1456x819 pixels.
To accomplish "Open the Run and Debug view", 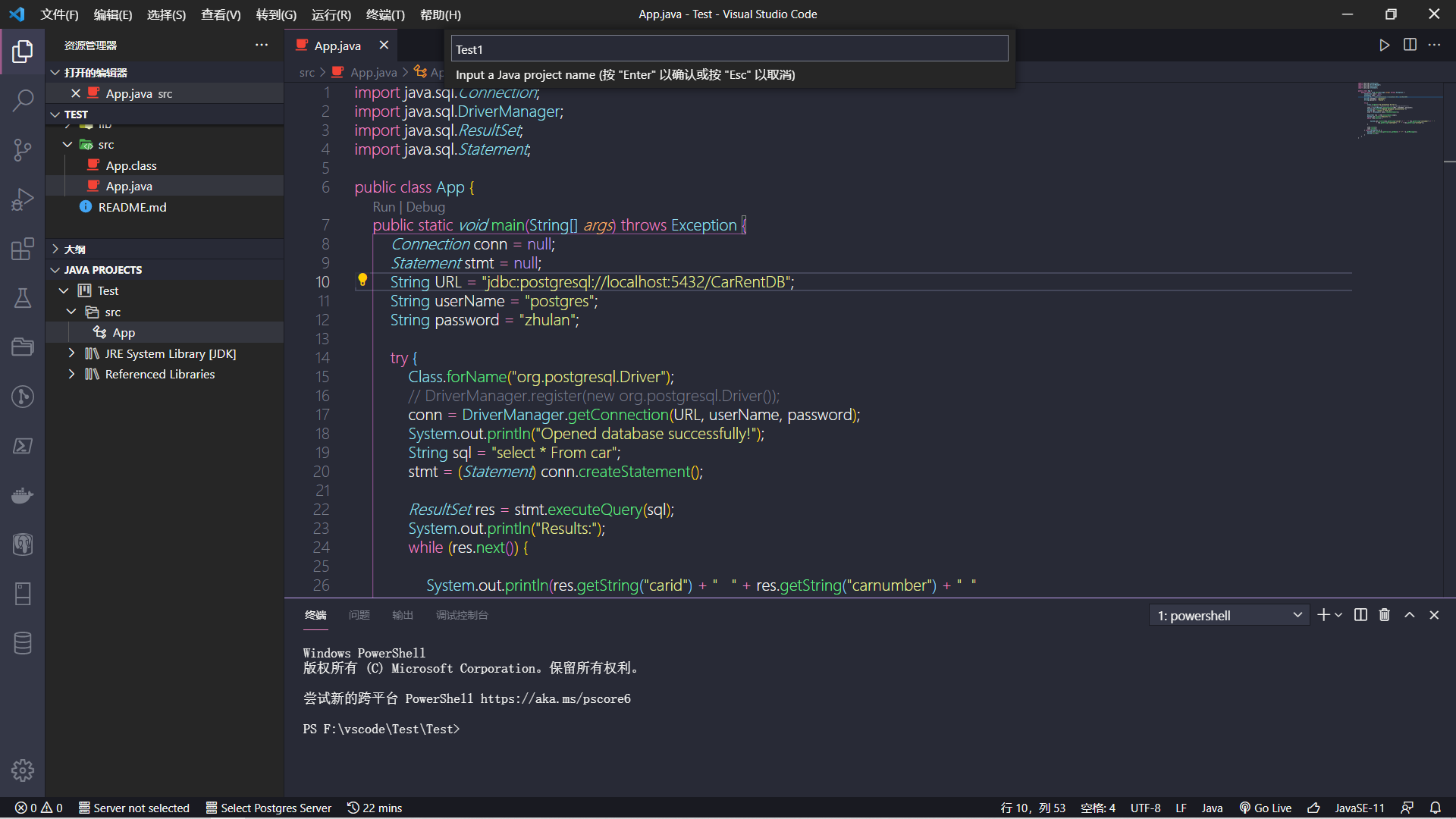I will click(23, 199).
